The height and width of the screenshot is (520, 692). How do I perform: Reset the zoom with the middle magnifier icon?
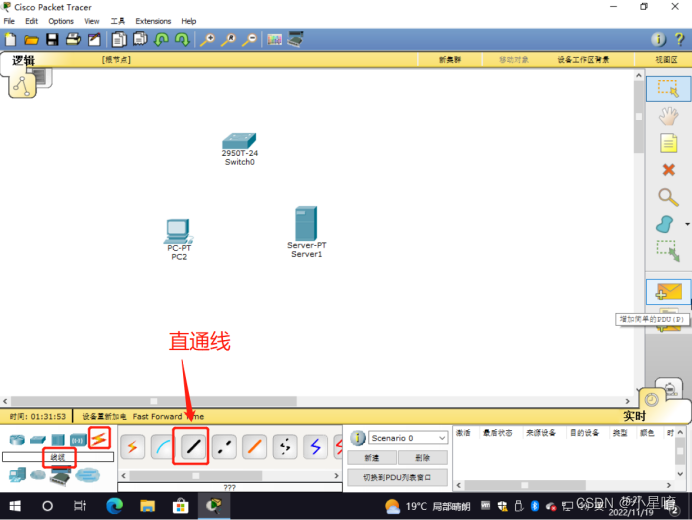(x=228, y=40)
